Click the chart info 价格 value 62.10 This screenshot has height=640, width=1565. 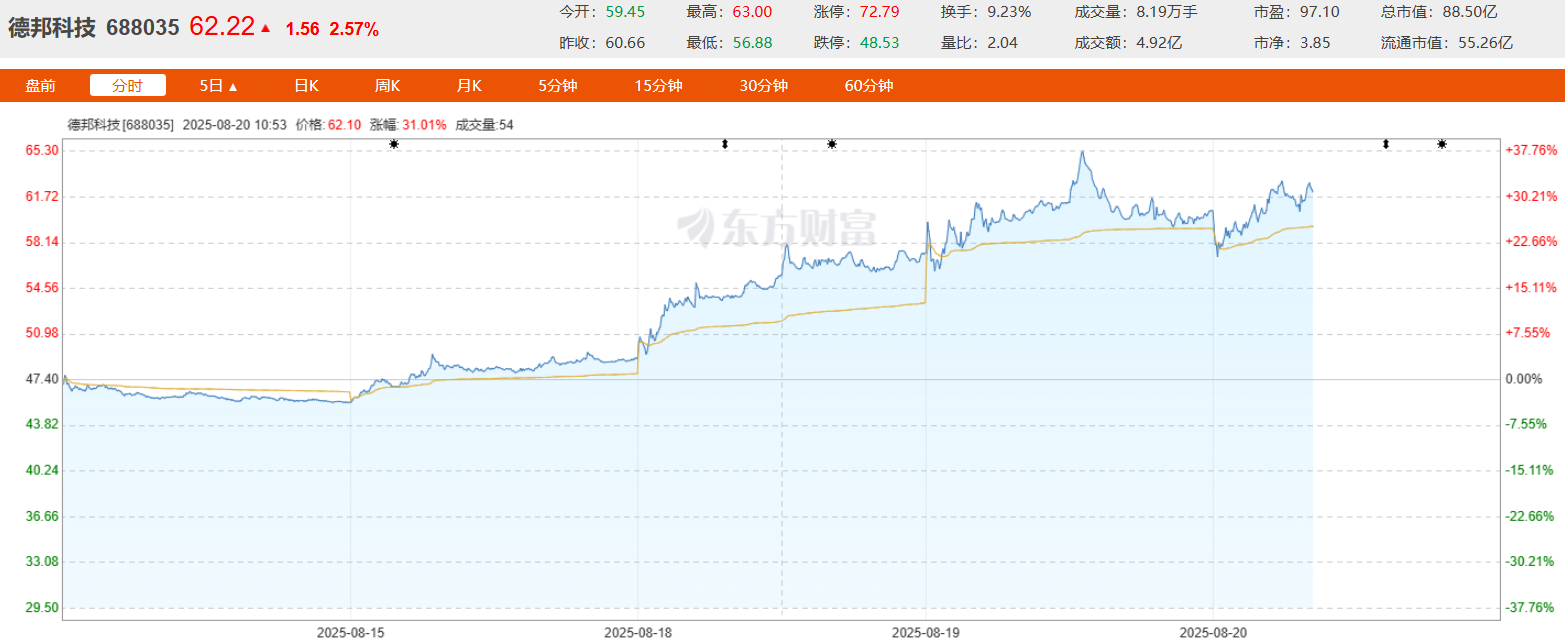[345, 125]
